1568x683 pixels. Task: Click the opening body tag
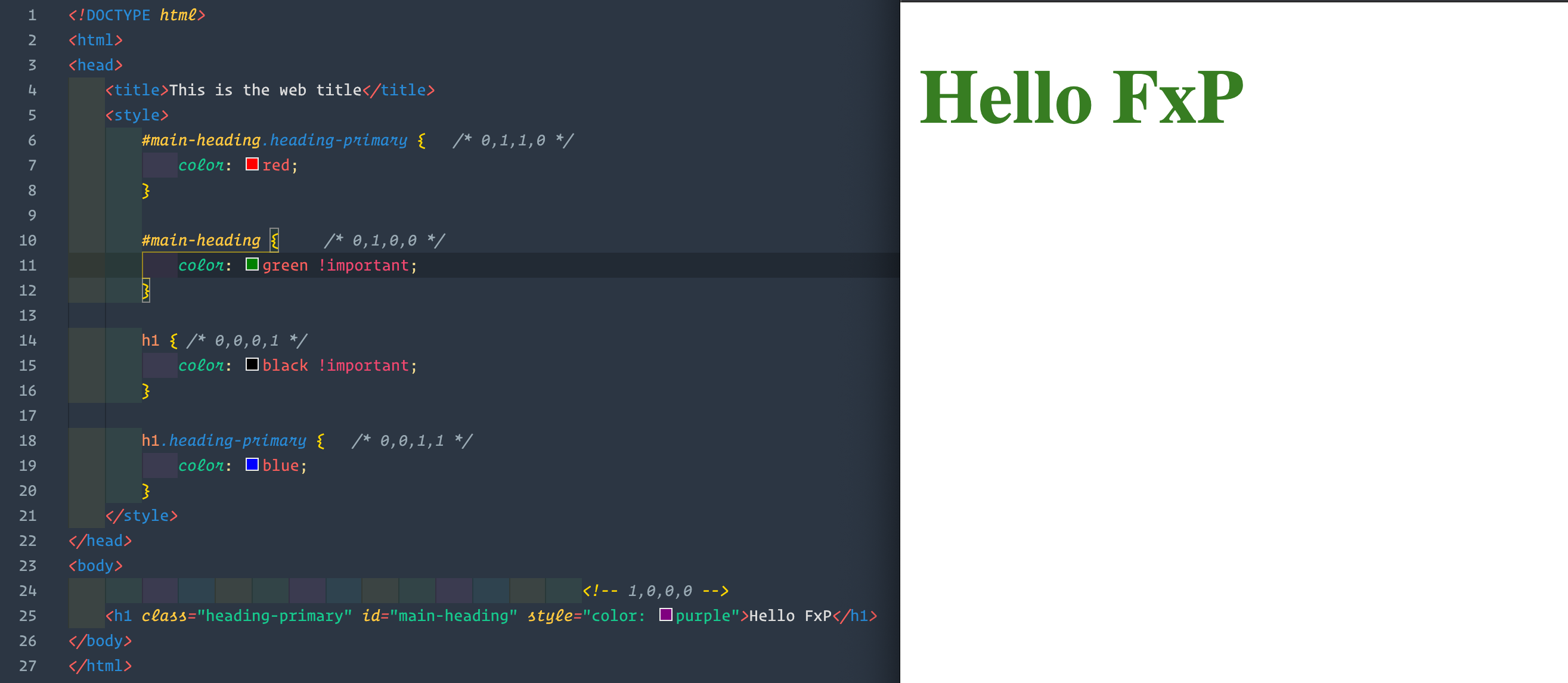[95, 566]
